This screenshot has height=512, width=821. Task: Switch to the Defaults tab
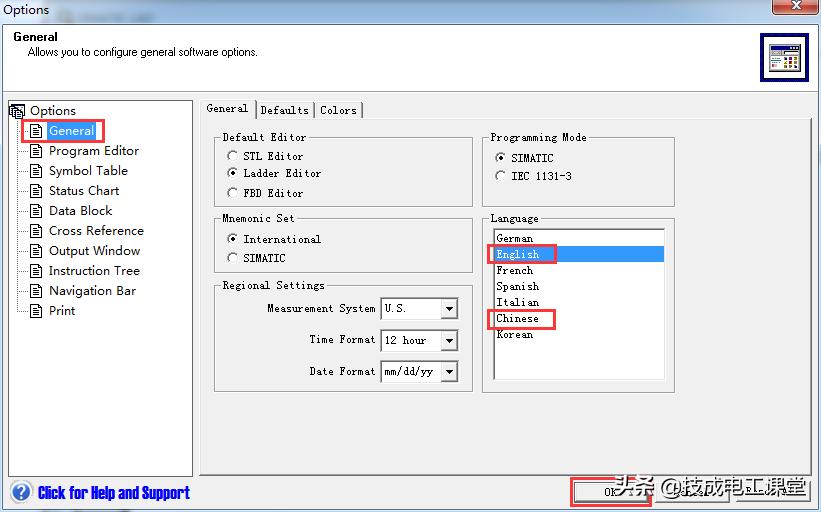pos(285,110)
